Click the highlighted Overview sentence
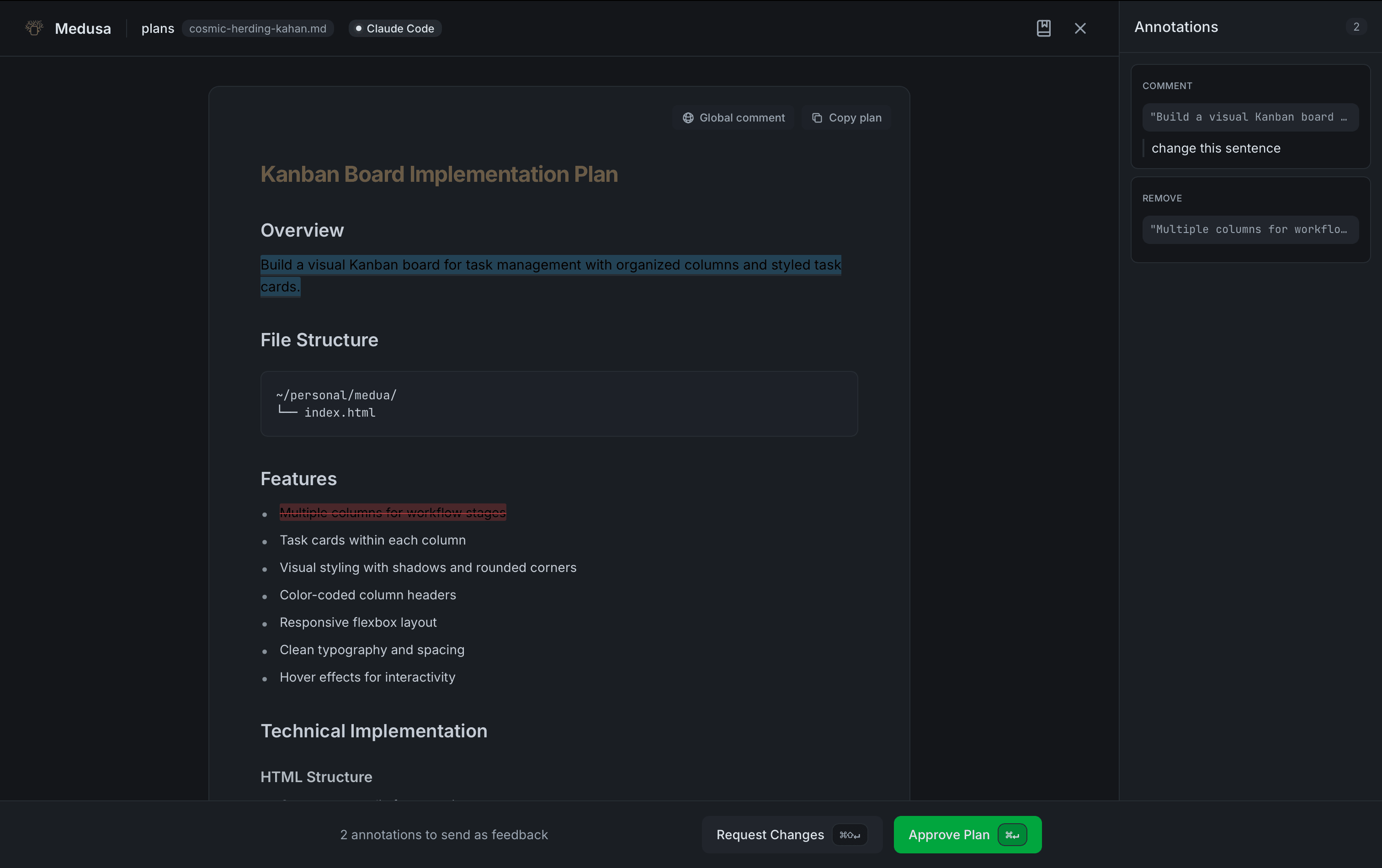The height and width of the screenshot is (868, 1382). [x=550, y=265]
